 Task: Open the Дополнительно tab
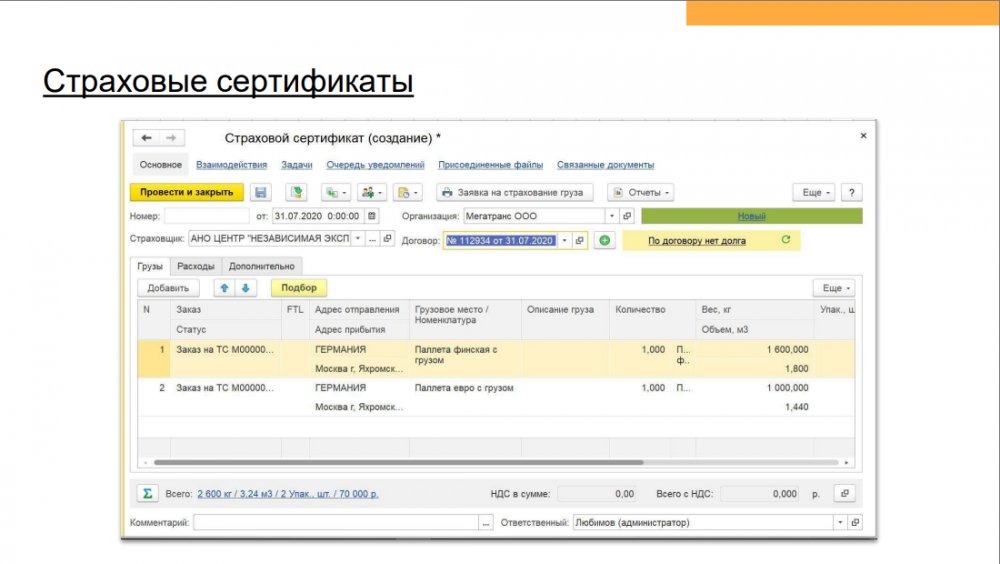pyautogui.click(x=262, y=266)
